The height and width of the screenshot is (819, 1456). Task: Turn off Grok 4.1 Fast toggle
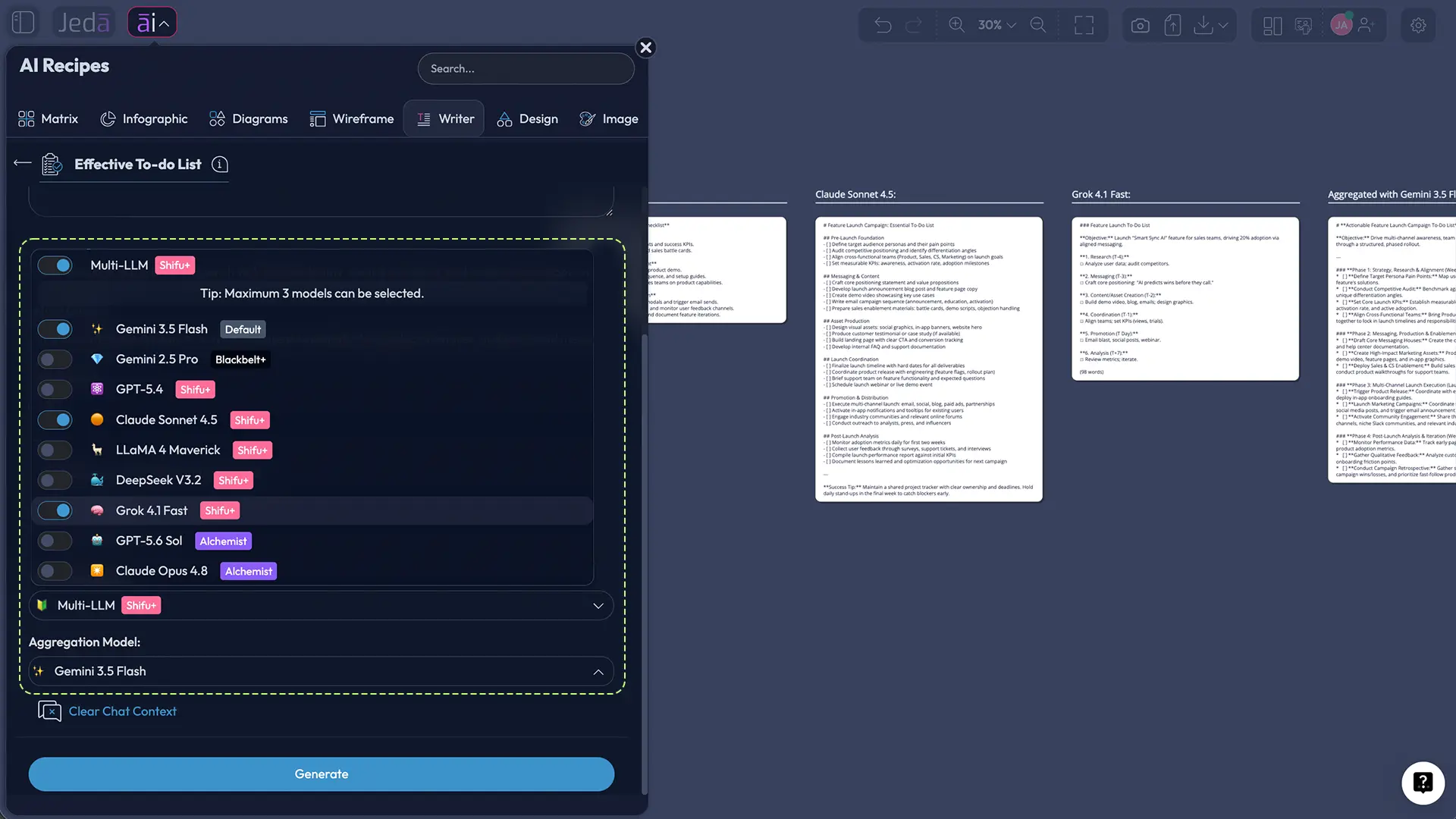[55, 511]
